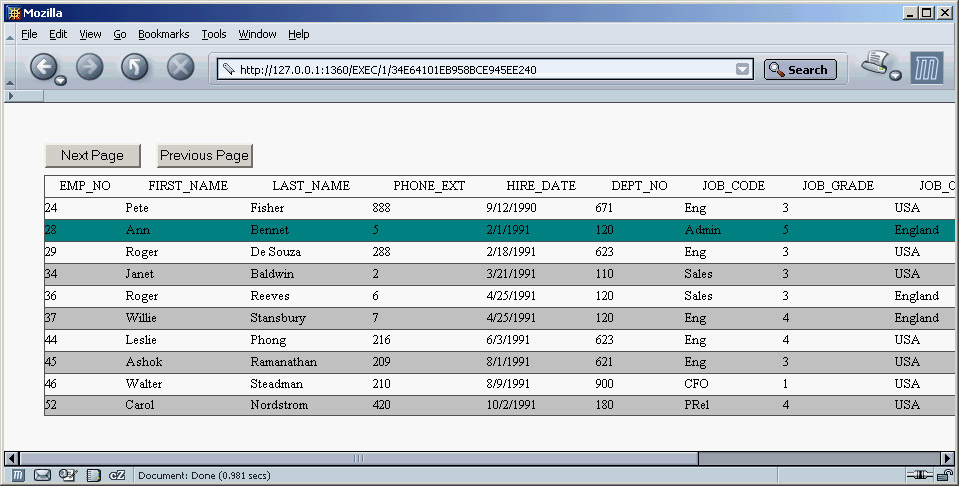This screenshot has height=486, width=959.
Task: Click the Forward navigation arrow button
Action: pyautogui.click(x=90, y=67)
